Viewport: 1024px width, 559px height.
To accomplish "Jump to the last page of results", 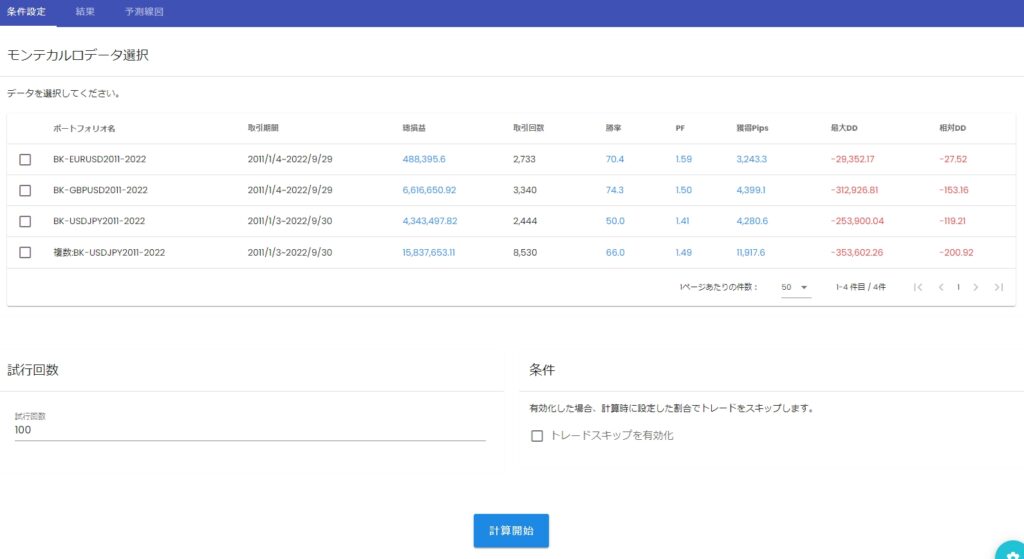I will [x=999, y=287].
